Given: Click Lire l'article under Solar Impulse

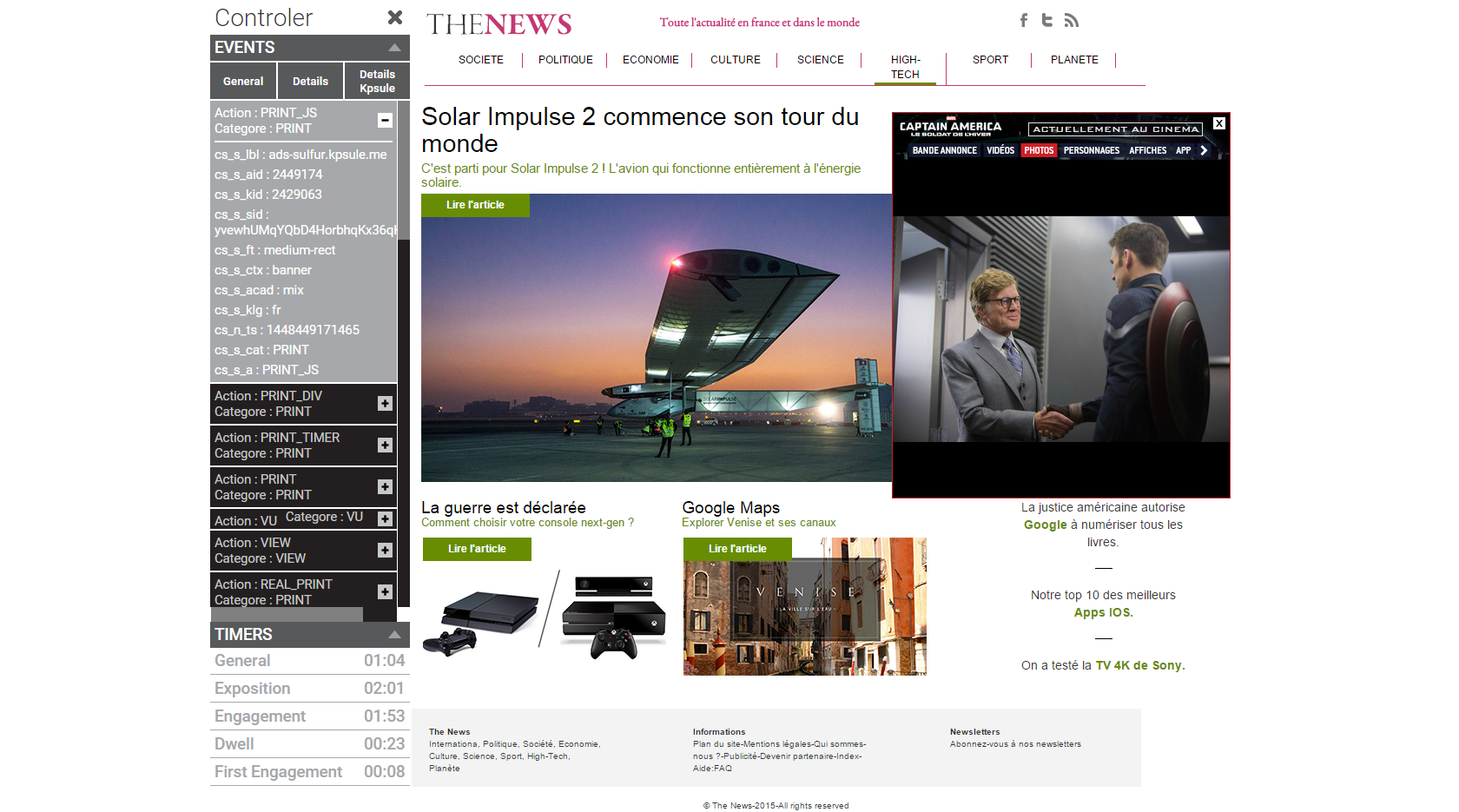Looking at the screenshot, I should [x=475, y=205].
